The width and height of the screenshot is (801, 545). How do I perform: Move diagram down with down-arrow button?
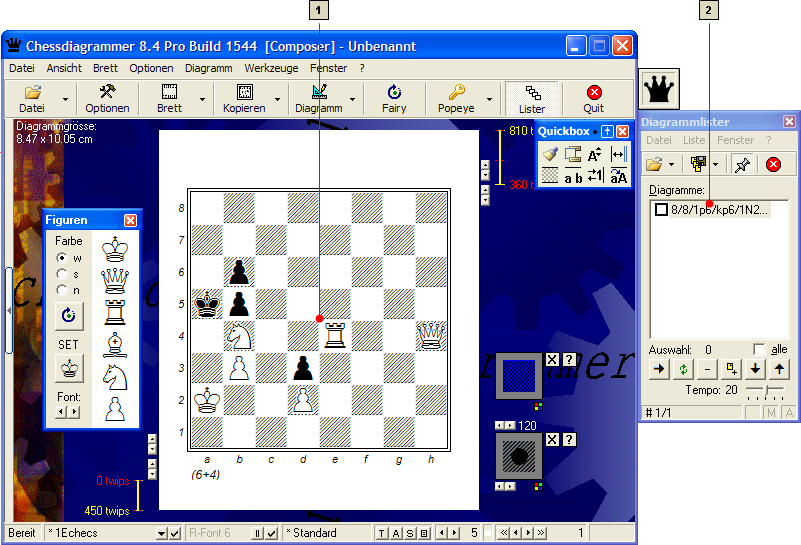(x=755, y=369)
